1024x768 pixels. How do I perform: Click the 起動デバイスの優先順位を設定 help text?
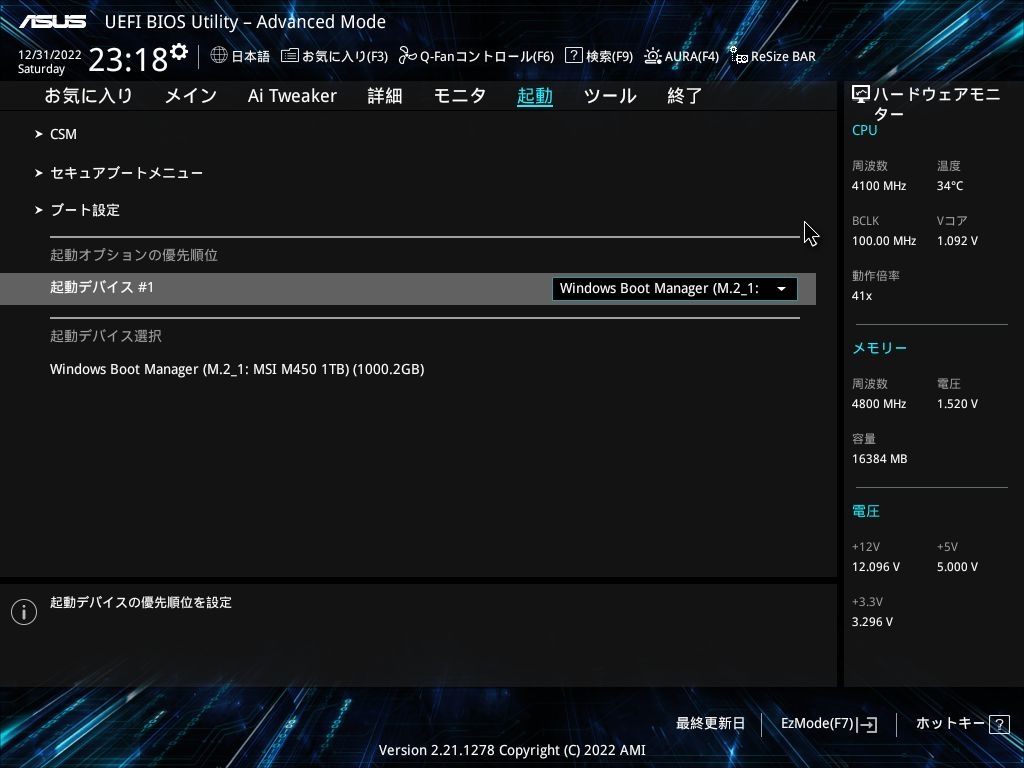coord(140,602)
